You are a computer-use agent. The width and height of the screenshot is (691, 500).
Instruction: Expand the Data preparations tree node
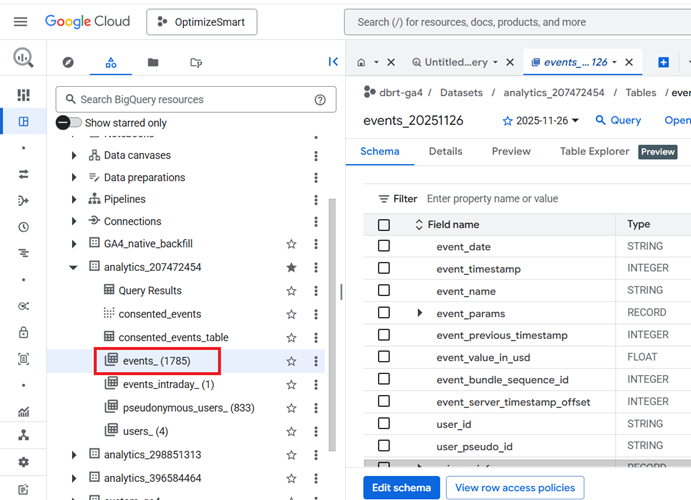[74, 178]
